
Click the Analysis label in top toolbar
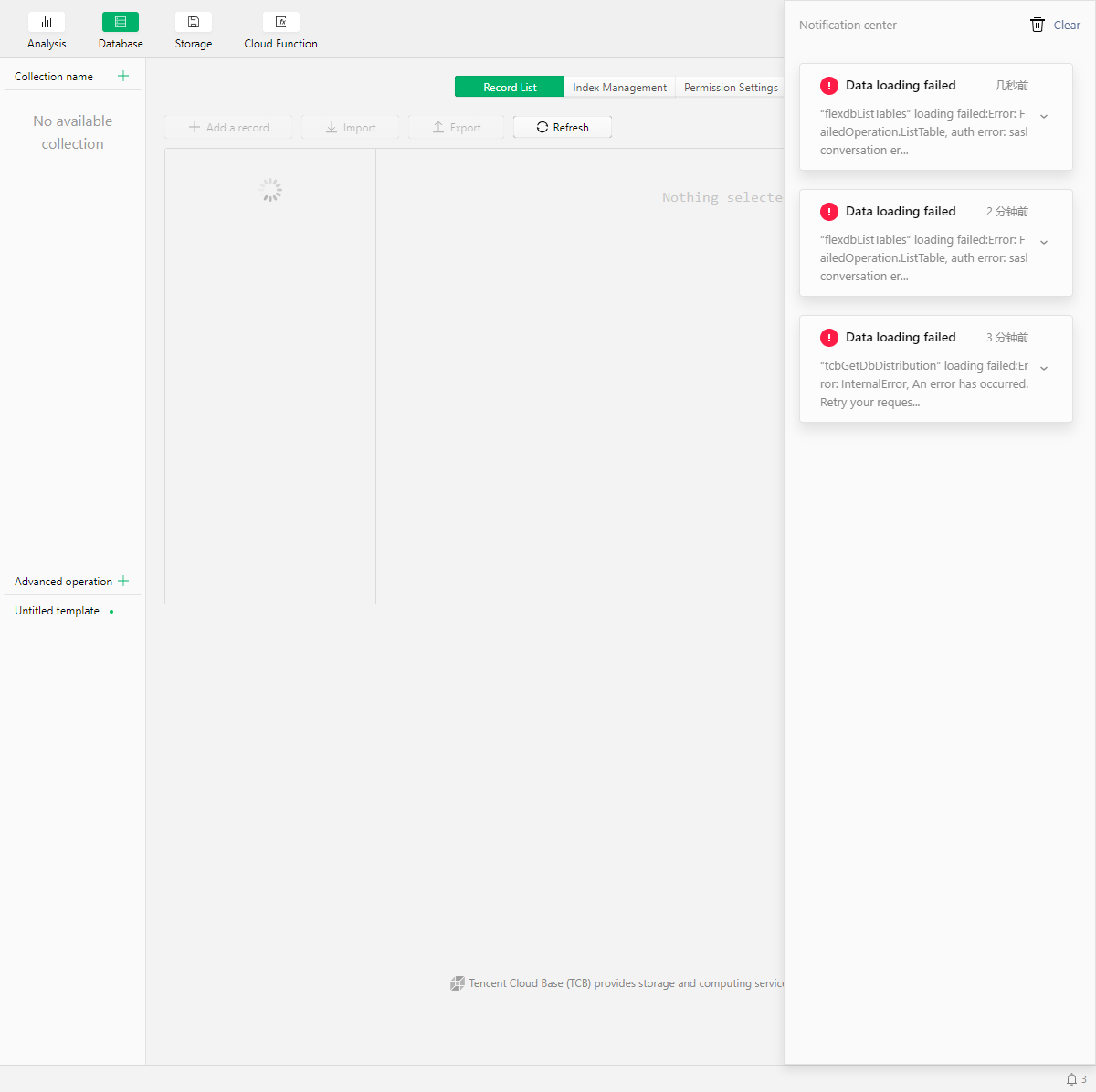[47, 44]
